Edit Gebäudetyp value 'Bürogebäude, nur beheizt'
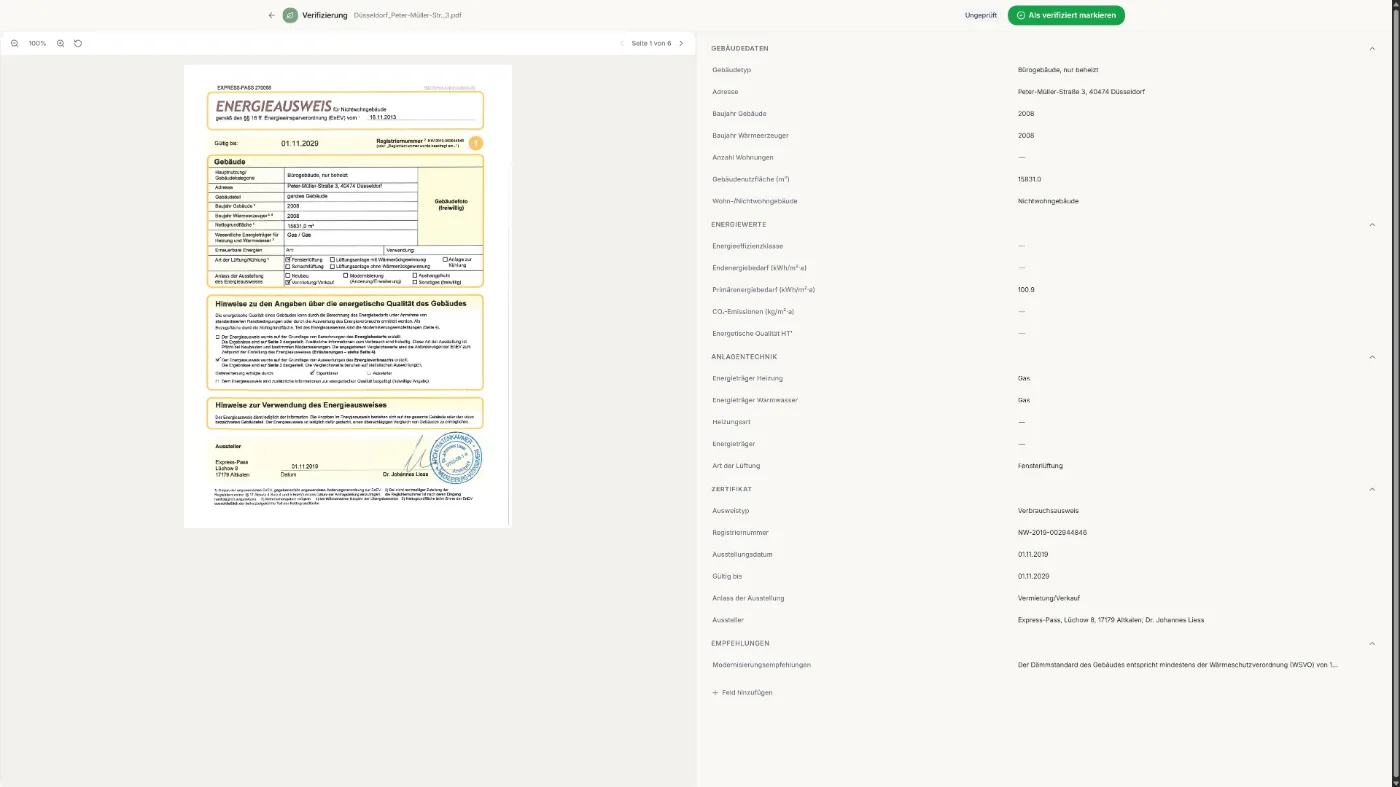 tap(1058, 70)
